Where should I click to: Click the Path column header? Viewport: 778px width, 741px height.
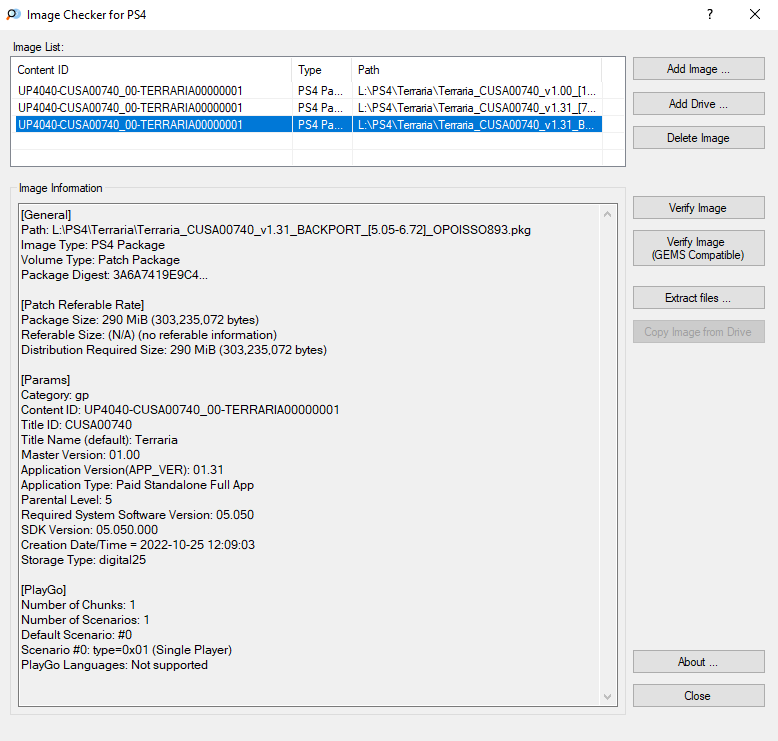coord(476,70)
